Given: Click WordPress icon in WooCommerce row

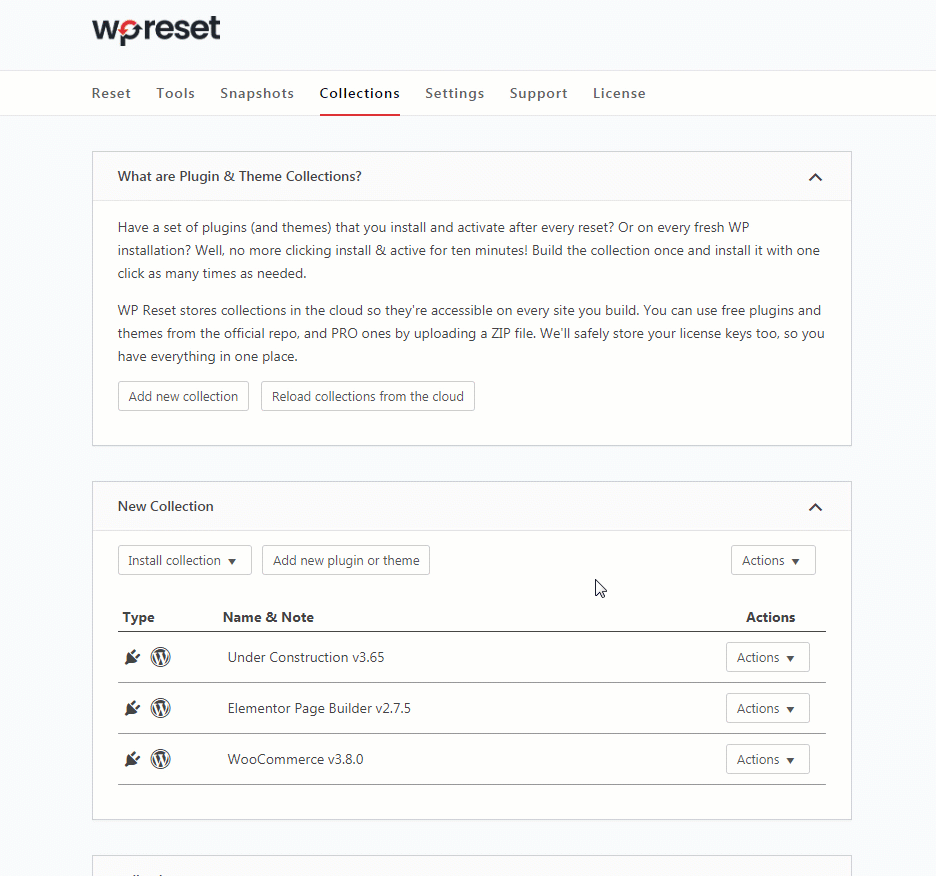Looking at the screenshot, I should click(161, 759).
